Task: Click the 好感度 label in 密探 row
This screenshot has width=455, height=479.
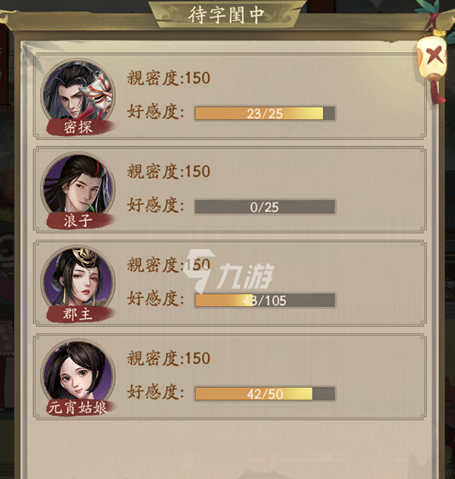Action: pyautogui.click(x=155, y=112)
